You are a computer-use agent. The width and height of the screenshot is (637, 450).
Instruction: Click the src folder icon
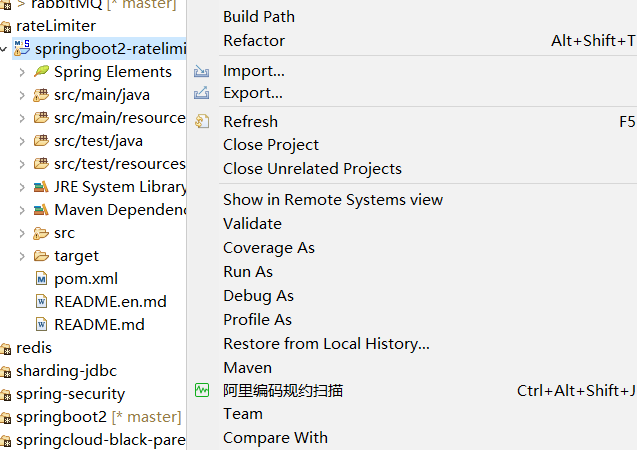point(41,233)
